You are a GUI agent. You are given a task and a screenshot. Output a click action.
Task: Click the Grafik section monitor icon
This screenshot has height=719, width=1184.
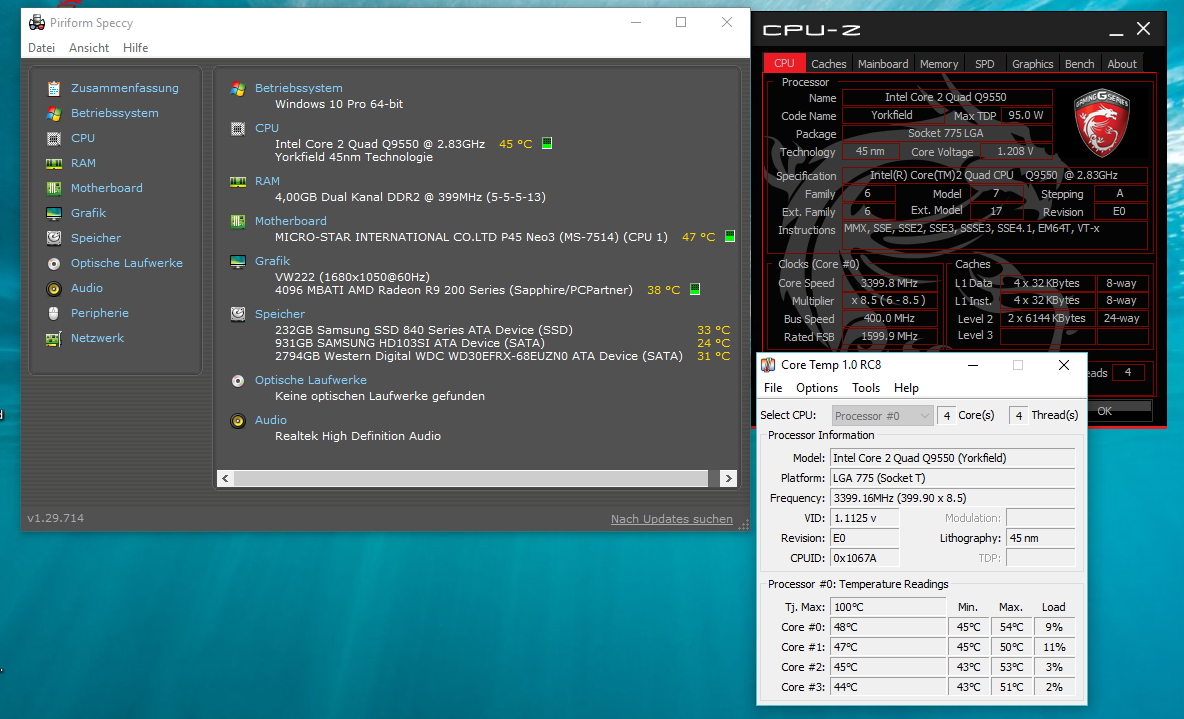[x=238, y=261]
